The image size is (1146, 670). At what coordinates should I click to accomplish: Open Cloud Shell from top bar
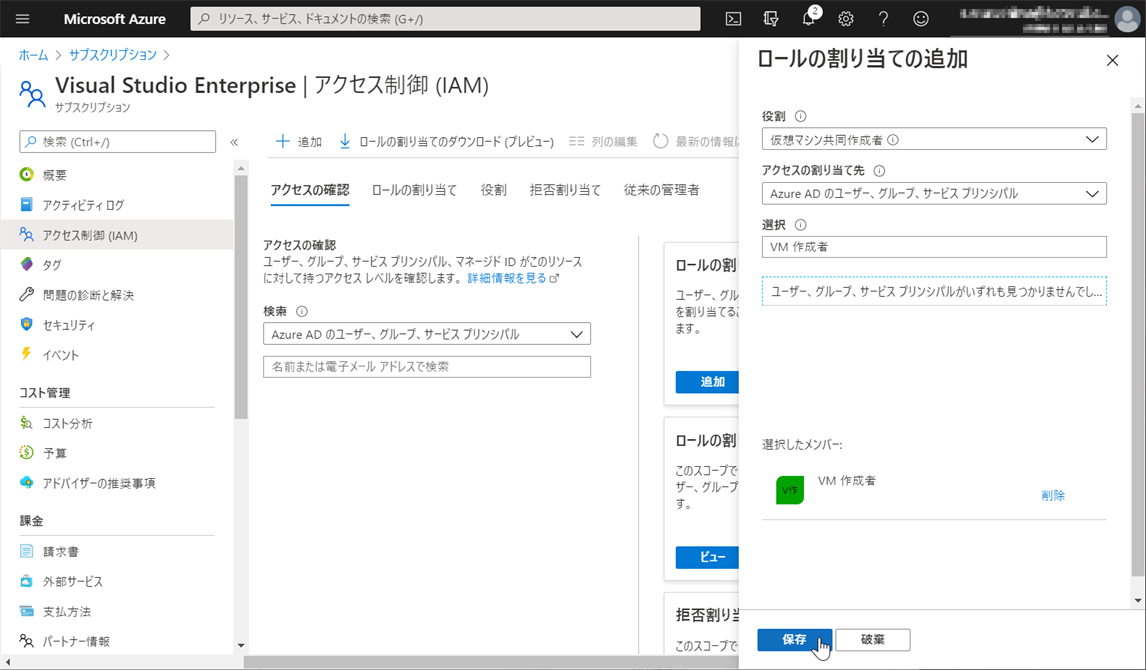click(733, 19)
